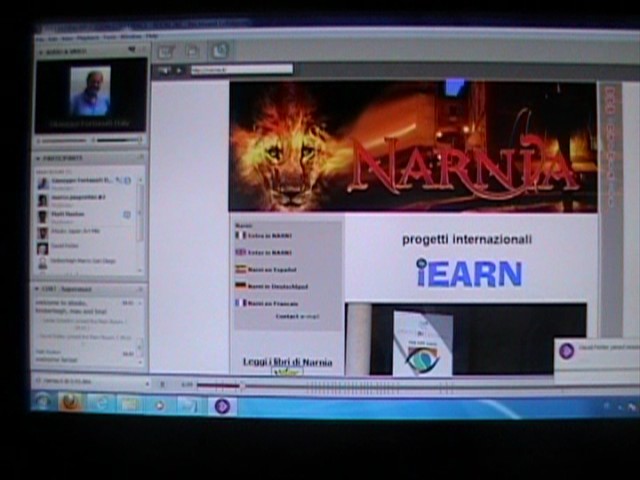Pause the recording playback
Viewport: 640px width, 480px height.
tap(162, 384)
